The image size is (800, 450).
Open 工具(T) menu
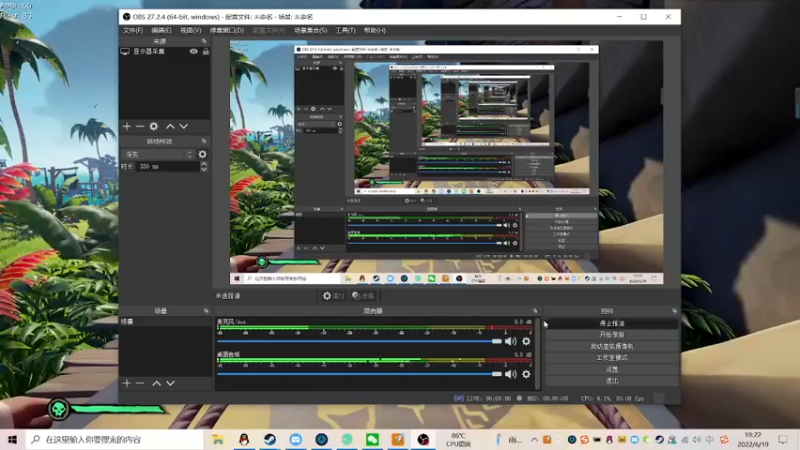tap(345, 31)
